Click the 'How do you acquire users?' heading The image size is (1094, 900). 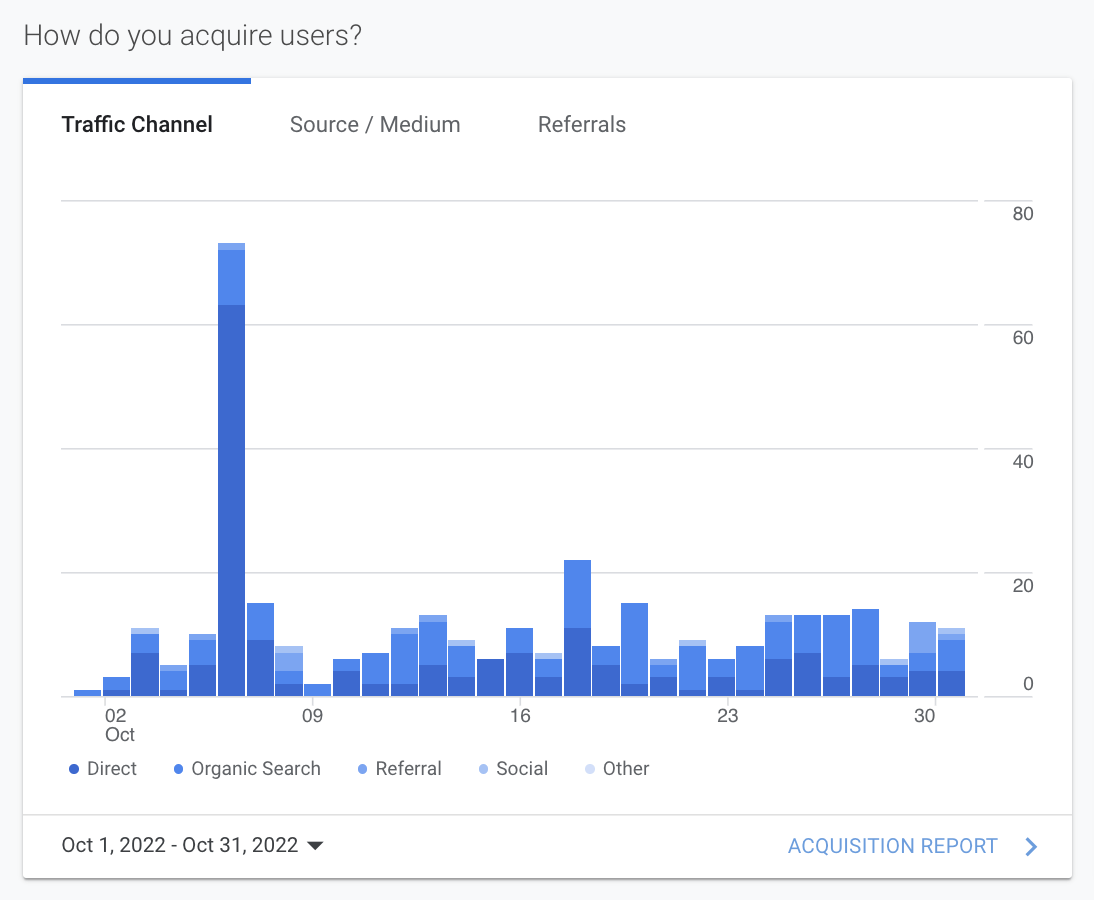[x=192, y=36]
